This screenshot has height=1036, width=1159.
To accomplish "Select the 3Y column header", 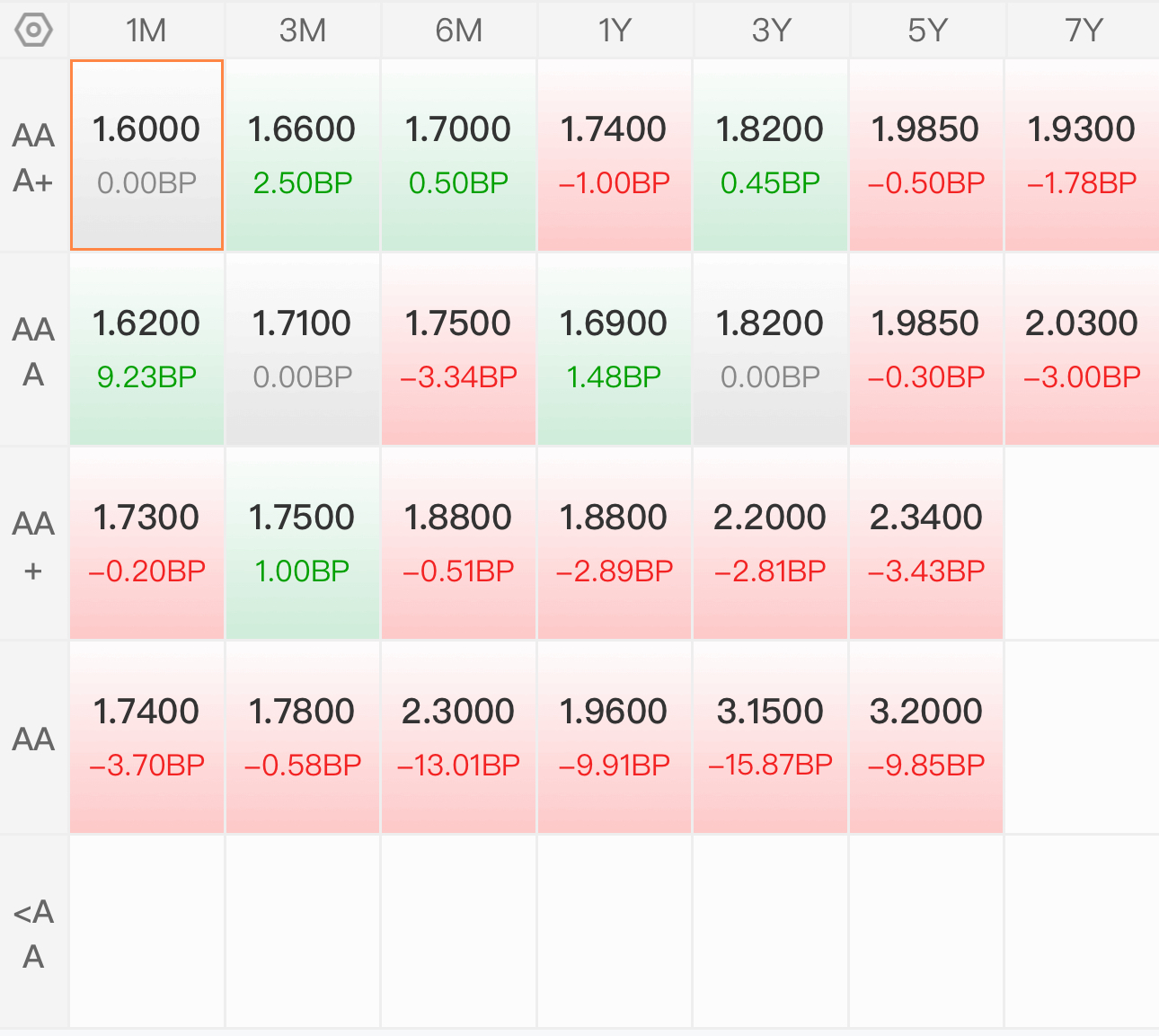I will point(771,31).
